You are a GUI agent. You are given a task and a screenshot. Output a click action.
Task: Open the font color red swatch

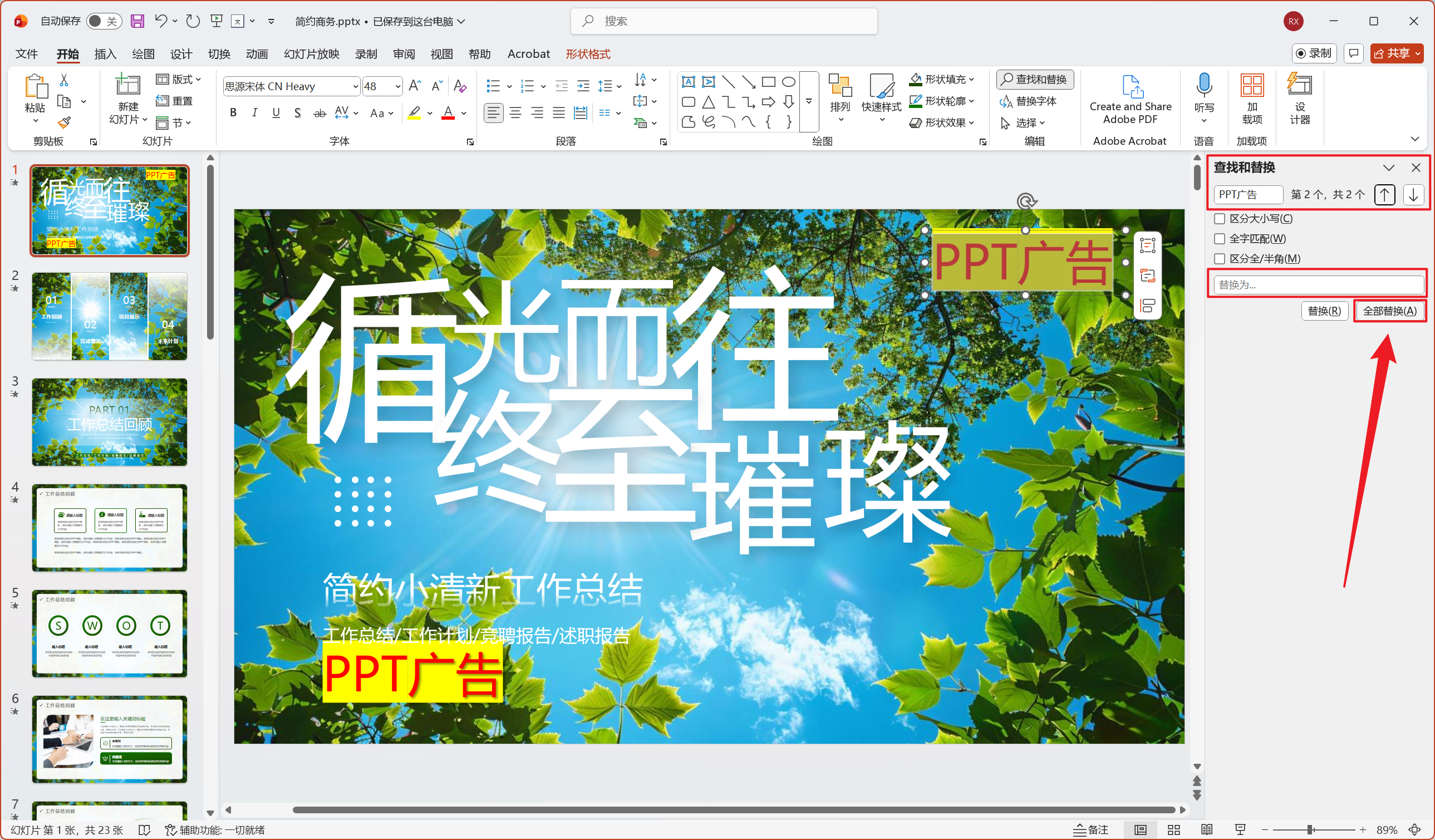tap(449, 113)
